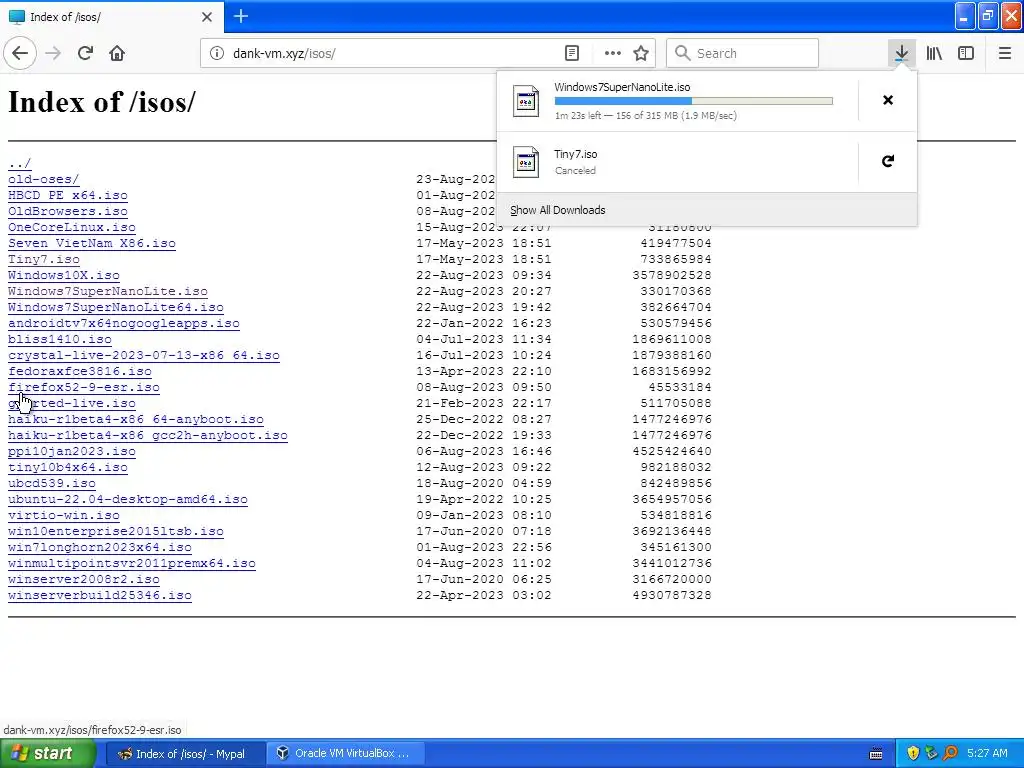
Task: Click the size value 733865984 for Tiny7.iso
Action: pyautogui.click(x=676, y=259)
